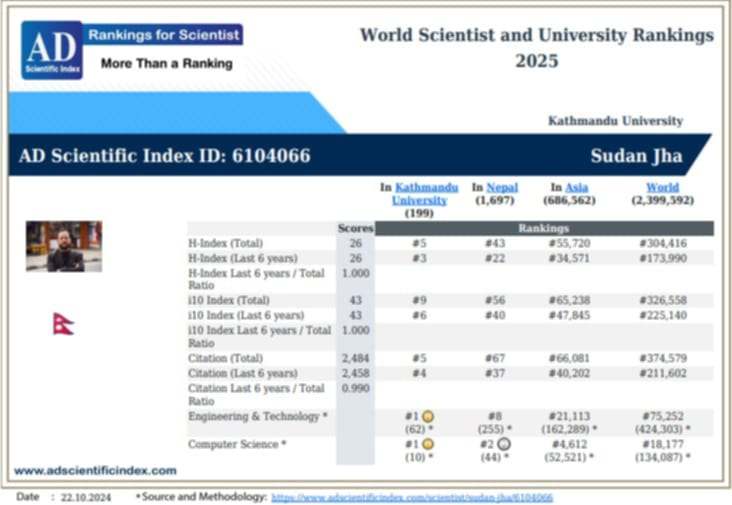732x505 pixels.
Task: Open the source and methodology URL
Action: pos(412,497)
